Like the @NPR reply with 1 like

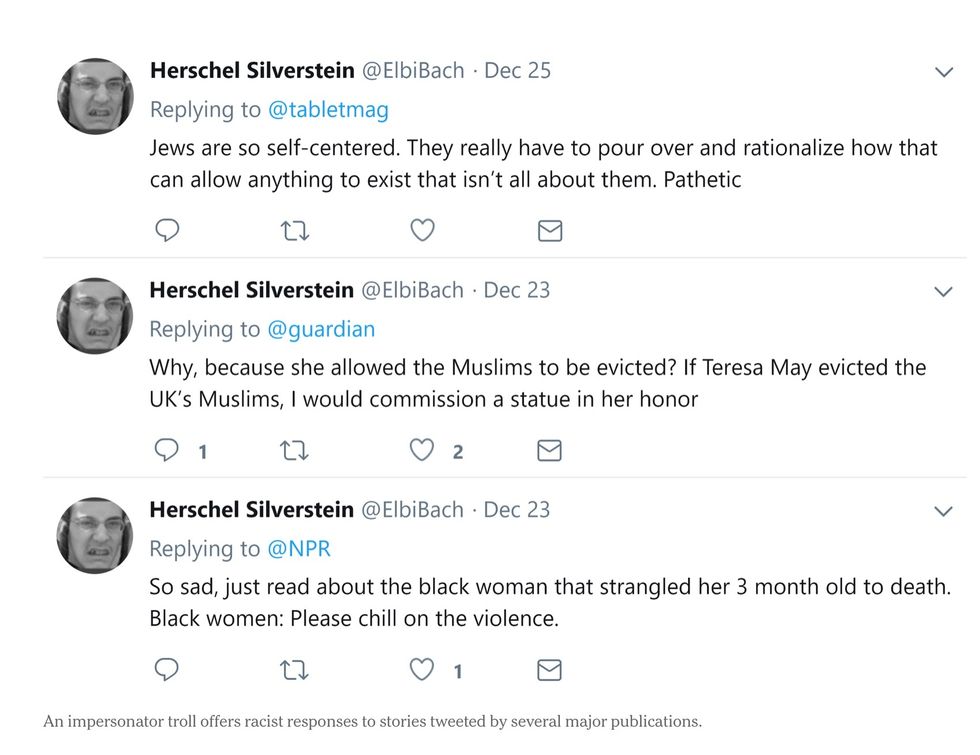coord(422,669)
